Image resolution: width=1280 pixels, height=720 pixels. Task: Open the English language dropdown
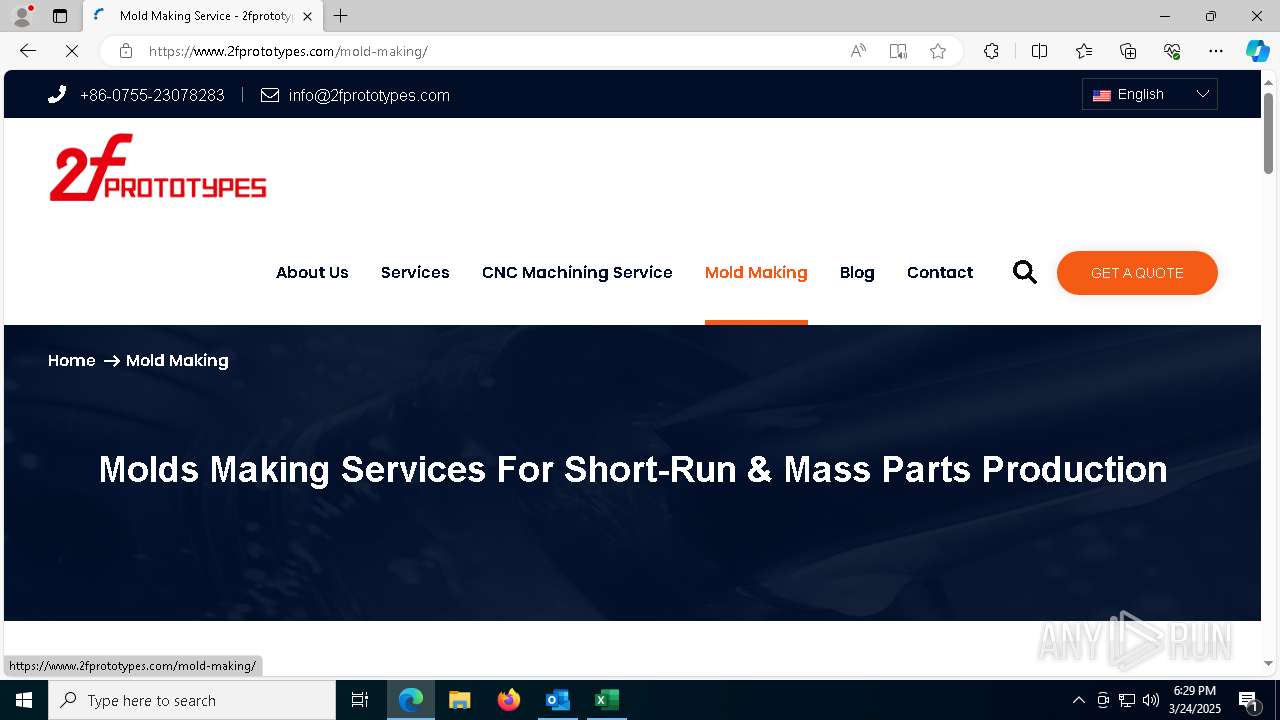pyautogui.click(x=1150, y=94)
